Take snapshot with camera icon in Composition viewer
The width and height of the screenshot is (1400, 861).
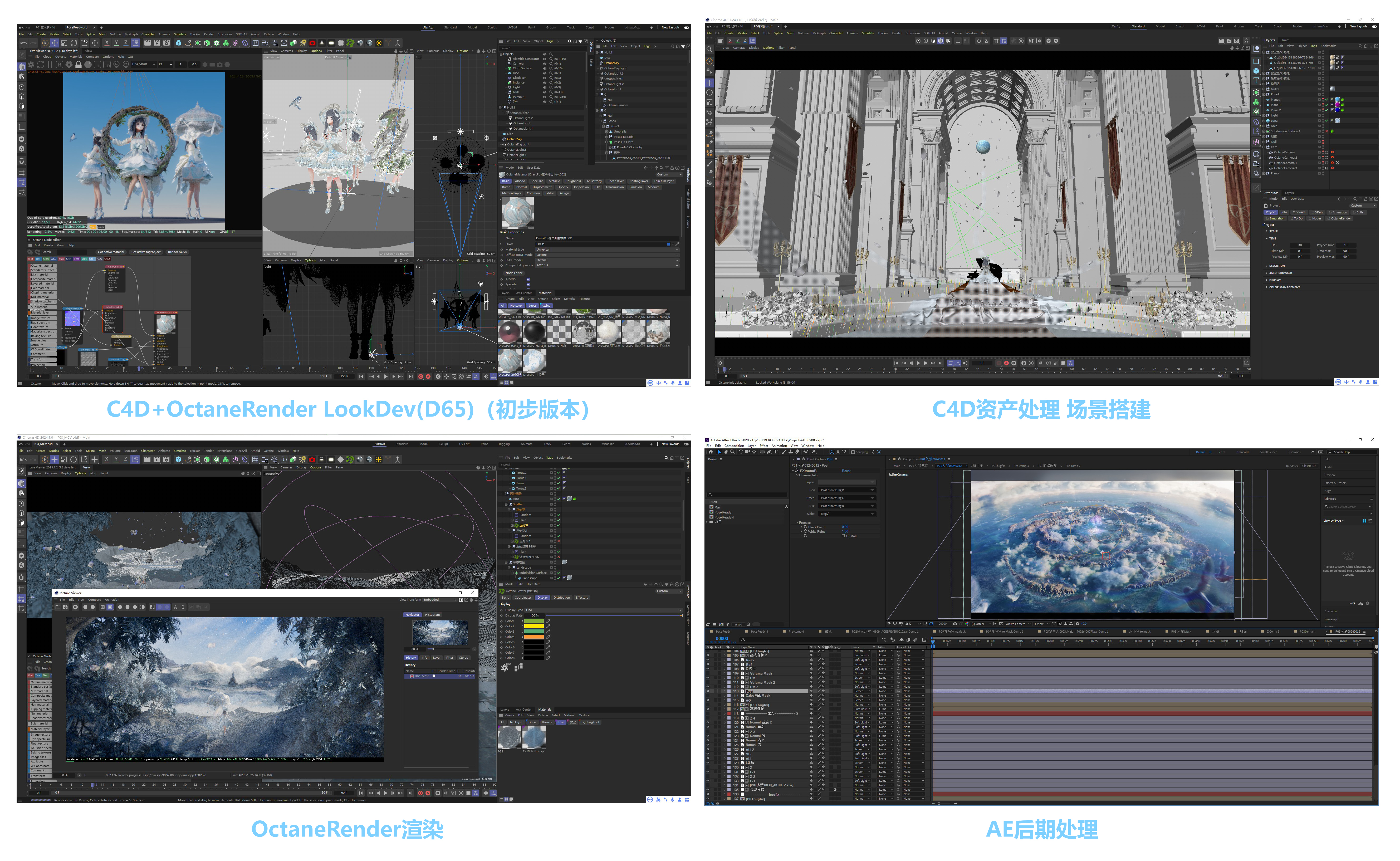pyautogui.click(x=955, y=624)
